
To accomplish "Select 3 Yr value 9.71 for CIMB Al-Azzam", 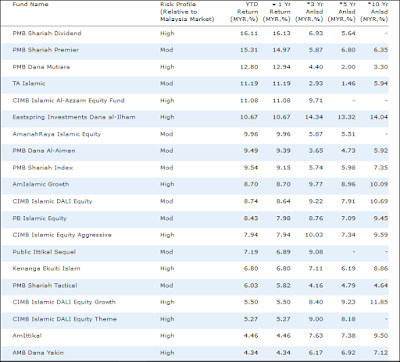I will pyautogui.click(x=316, y=101).
